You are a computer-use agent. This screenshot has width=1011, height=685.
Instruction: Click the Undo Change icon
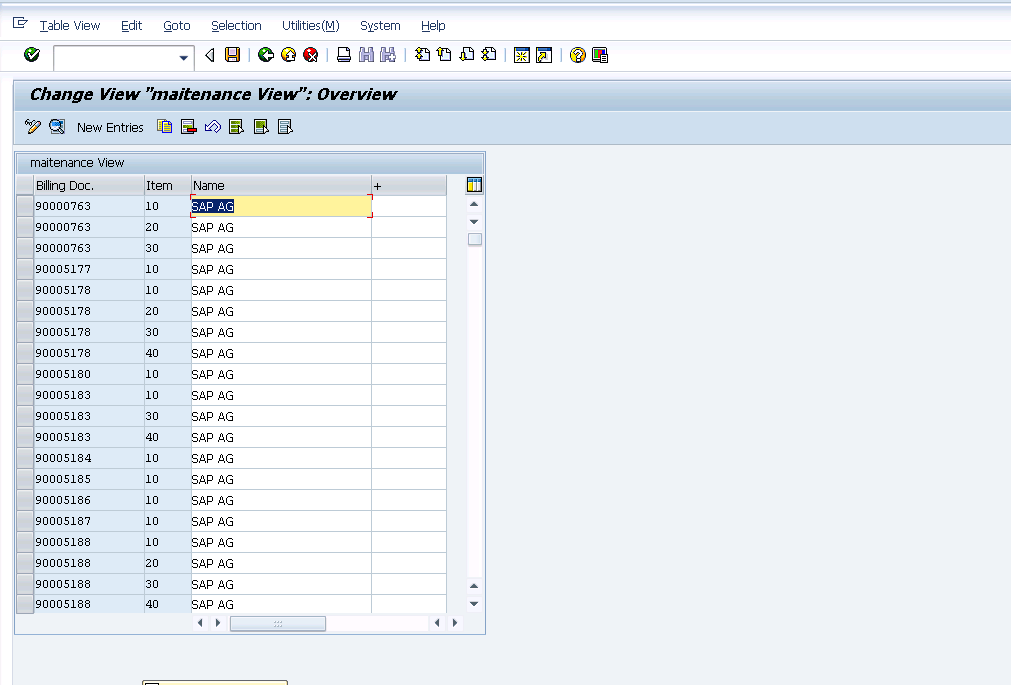coord(212,126)
